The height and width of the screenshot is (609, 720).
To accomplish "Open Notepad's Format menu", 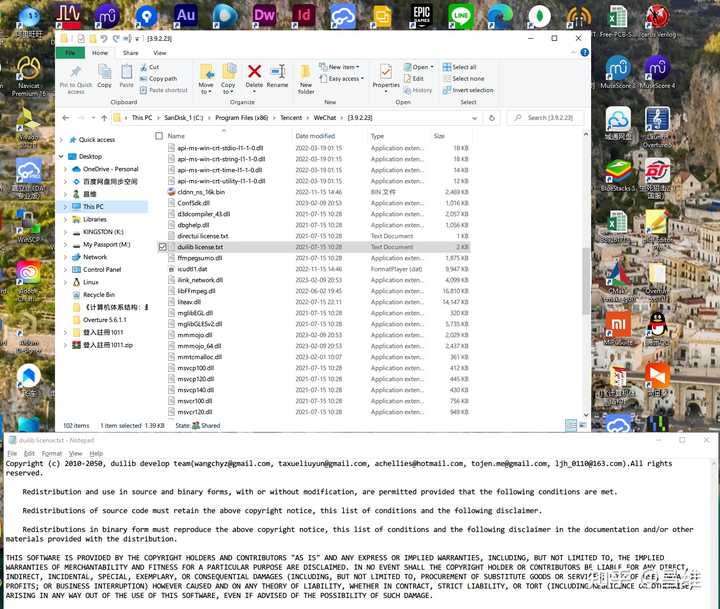I will [51, 453].
